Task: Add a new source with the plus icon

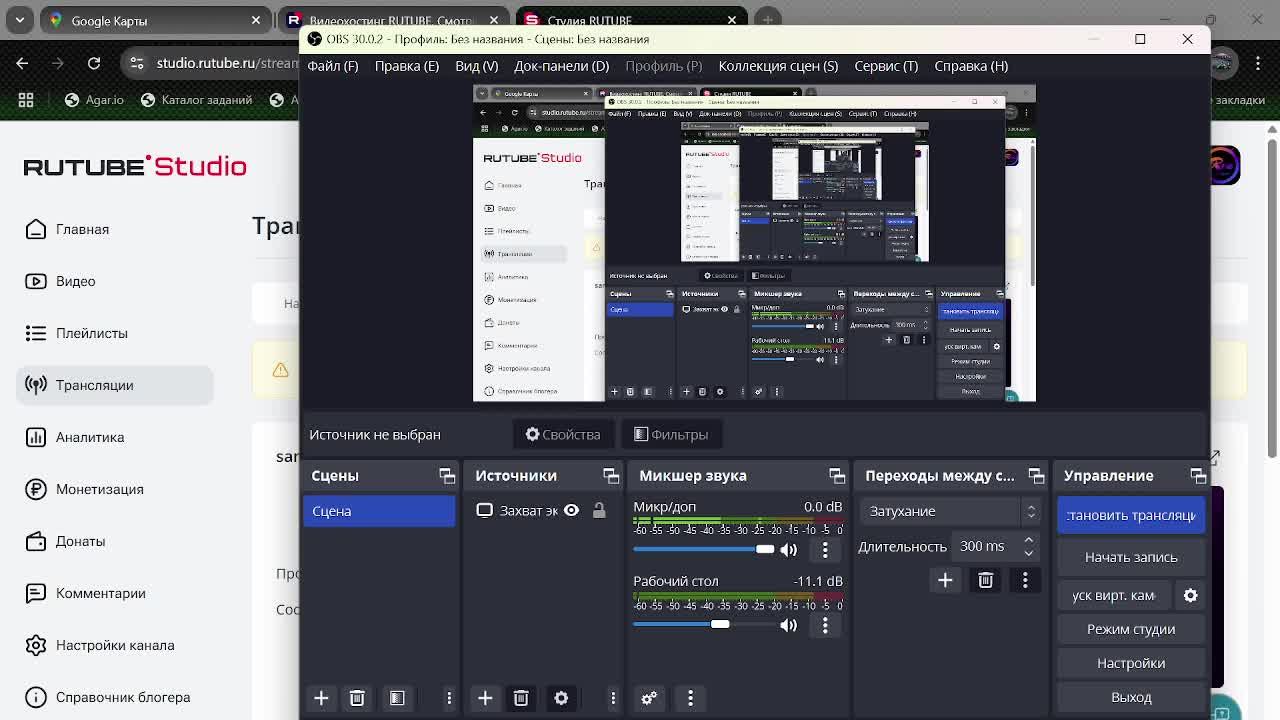Action: point(485,698)
